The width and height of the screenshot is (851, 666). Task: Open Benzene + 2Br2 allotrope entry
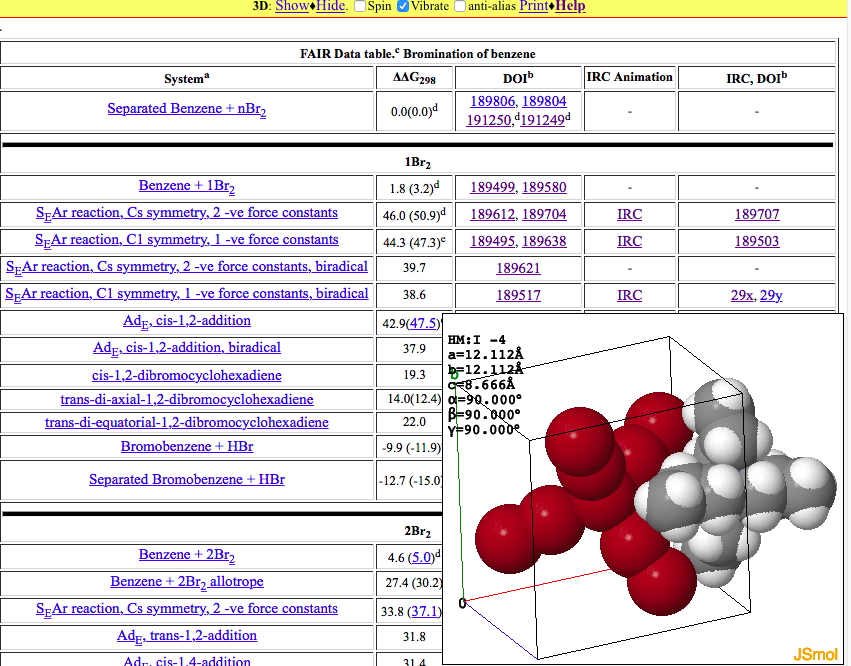(187, 581)
